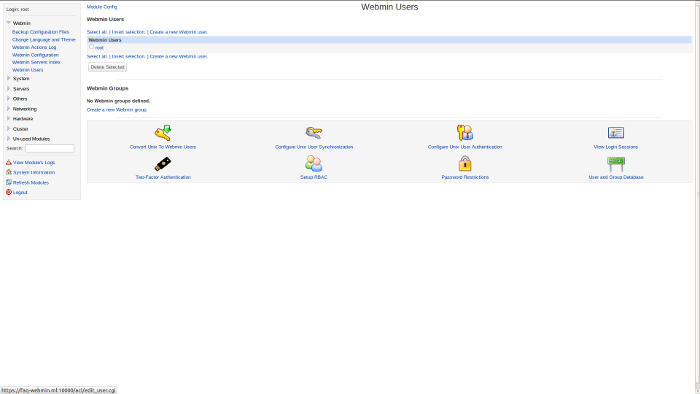Image resolution: width=700 pixels, height=394 pixels.
Task: Expand the System category
Action: 8,79
